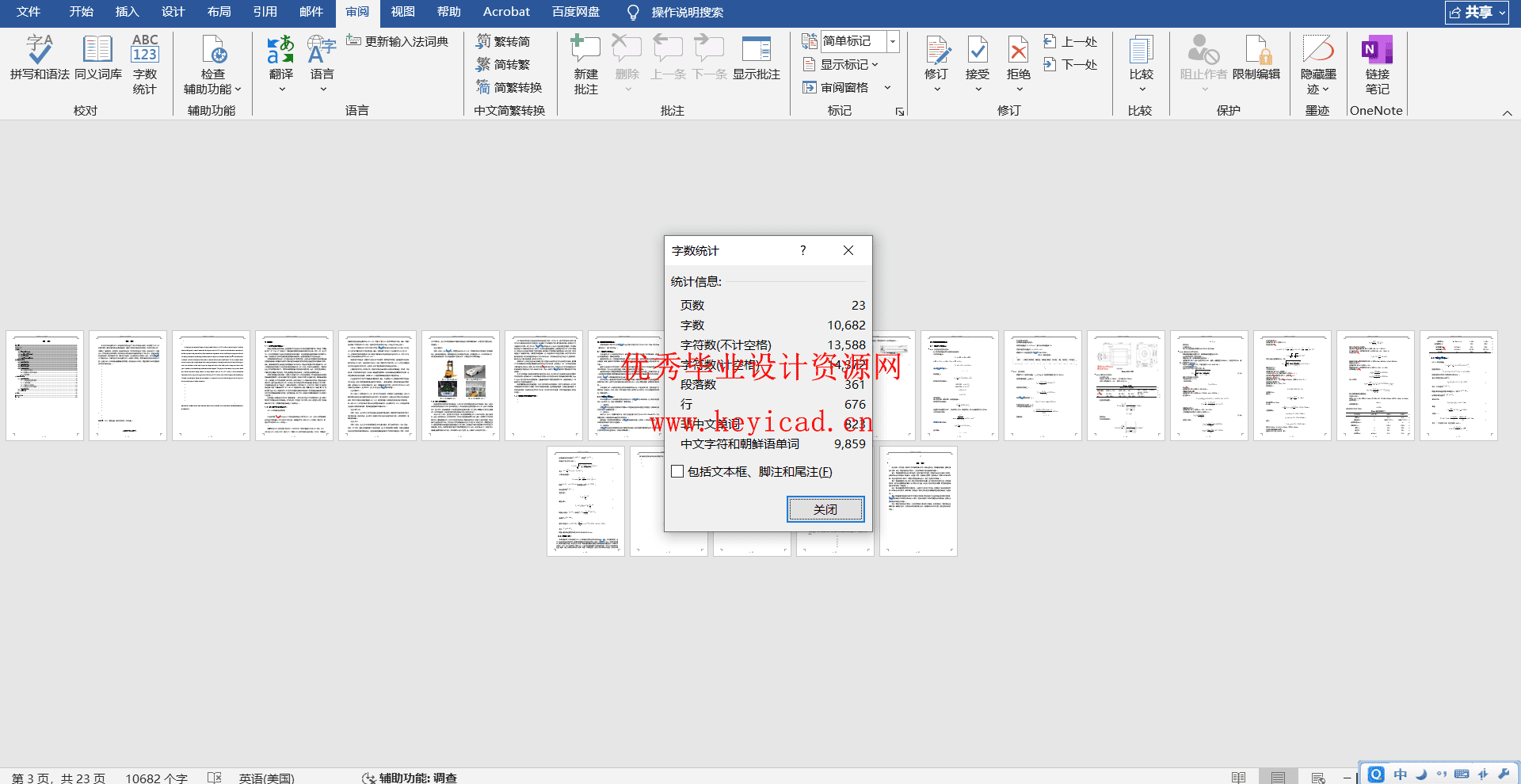The image size is (1521, 784).
Task: Jump to Next change (下一处)
Action: click(x=1070, y=64)
